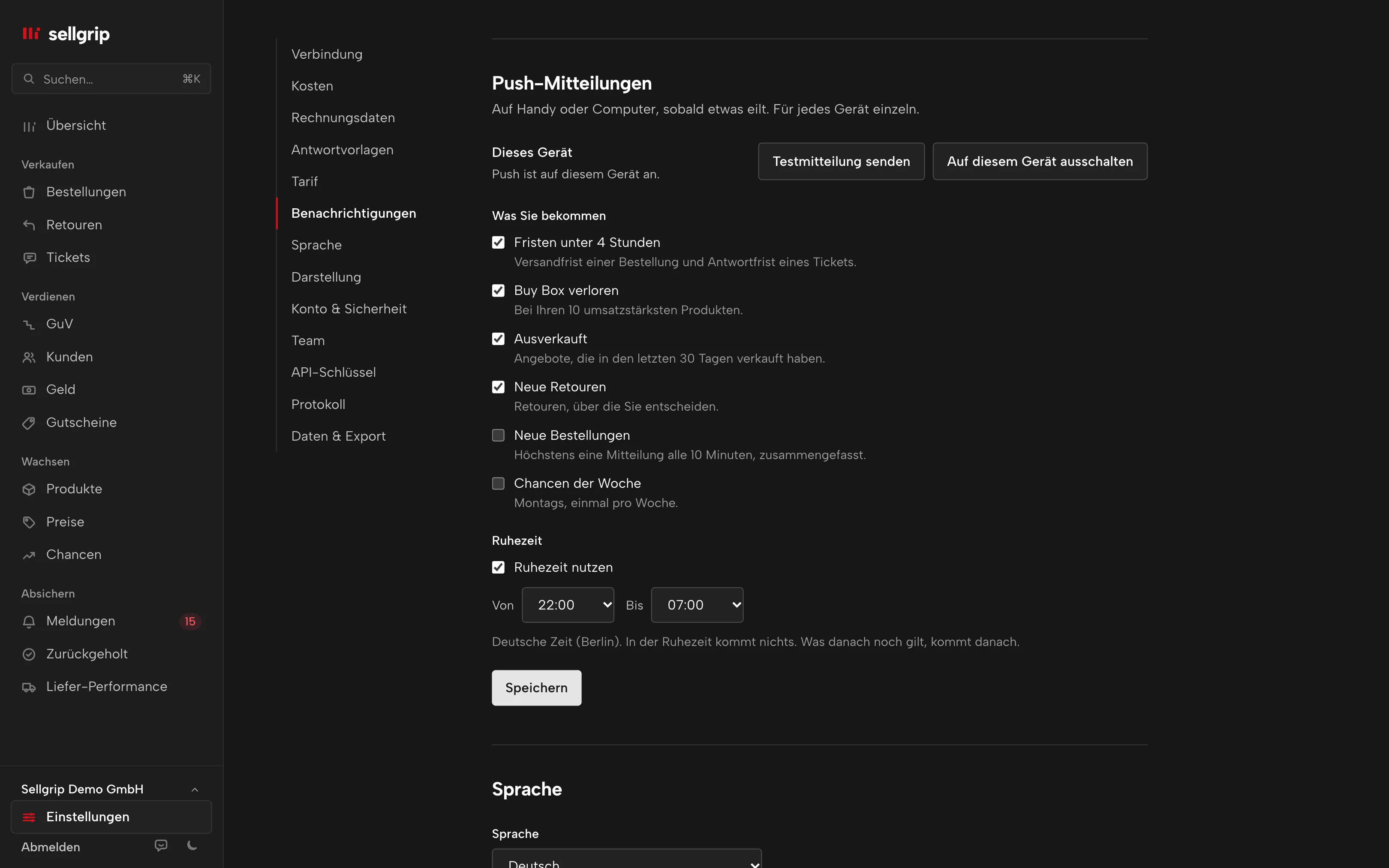Image resolution: width=1389 pixels, height=868 pixels.
Task: Click the Tickets chat bubble icon
Action: (x=29, y=258)
